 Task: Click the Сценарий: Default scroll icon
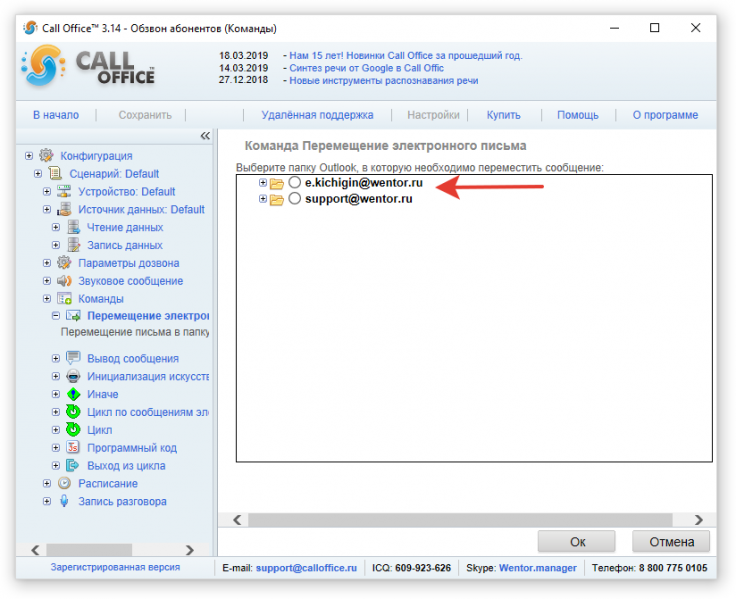tap(55, 173)
